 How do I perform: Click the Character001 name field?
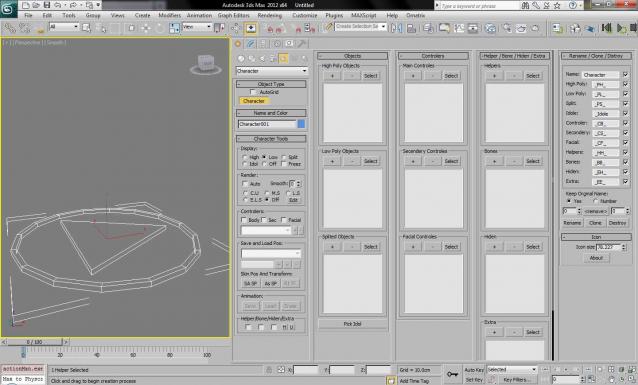(267, 124)
